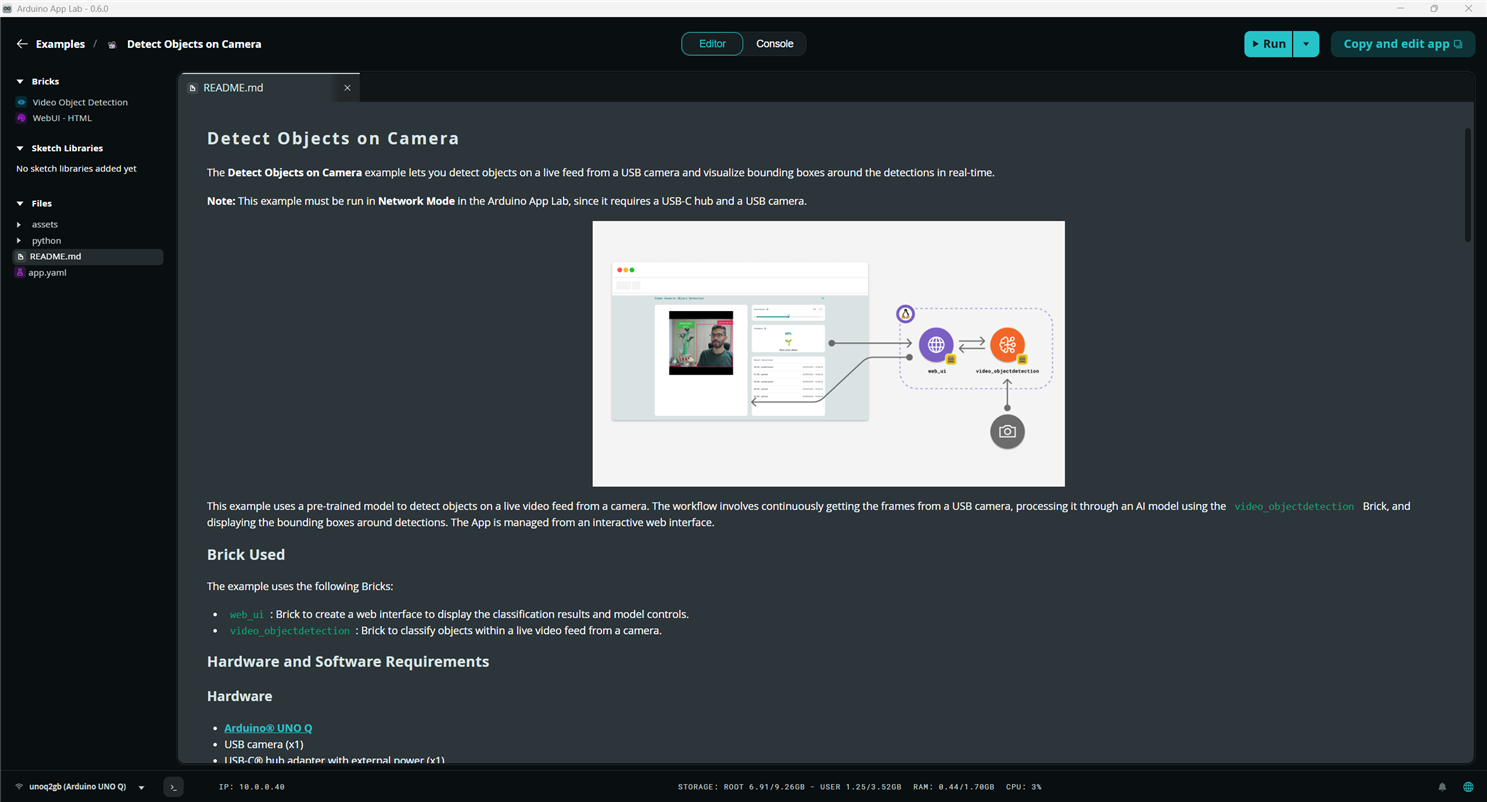Run the app with the Run button
Viewport: 1487px width, 802px height.
tap(1268, 44)
